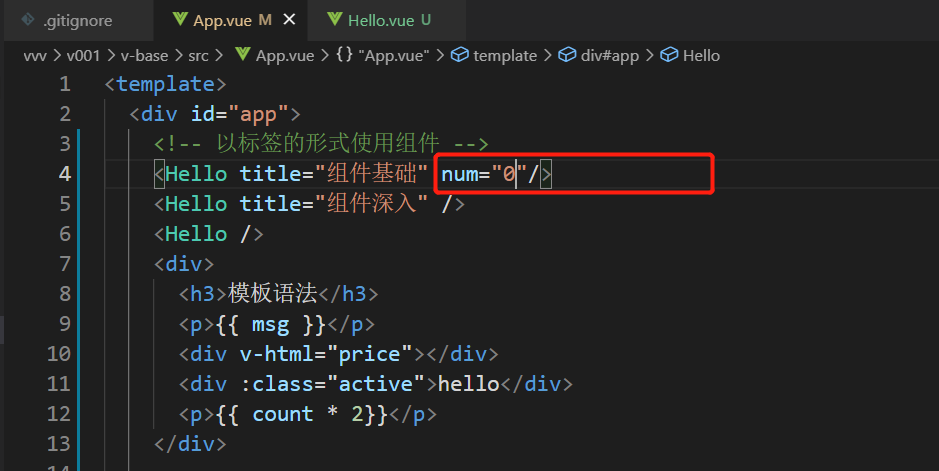The height and width of the screenshot is (471, 939).
Task: Click the num="0" attribute on line 4
Action: (484, 174)
